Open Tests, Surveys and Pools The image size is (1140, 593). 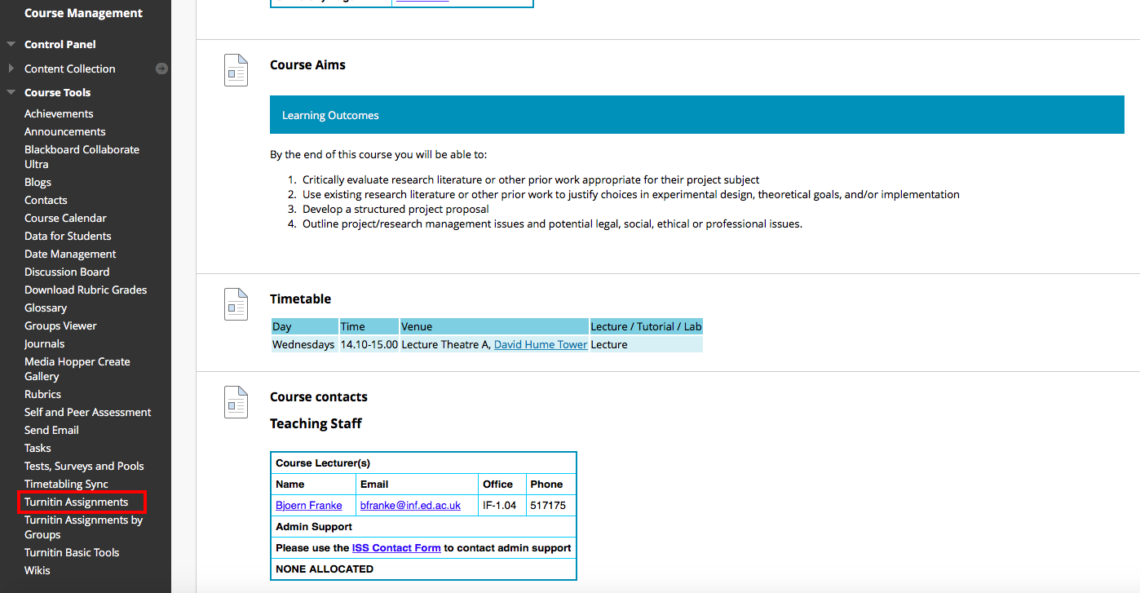pyautogui.click(x=82, y=465)
